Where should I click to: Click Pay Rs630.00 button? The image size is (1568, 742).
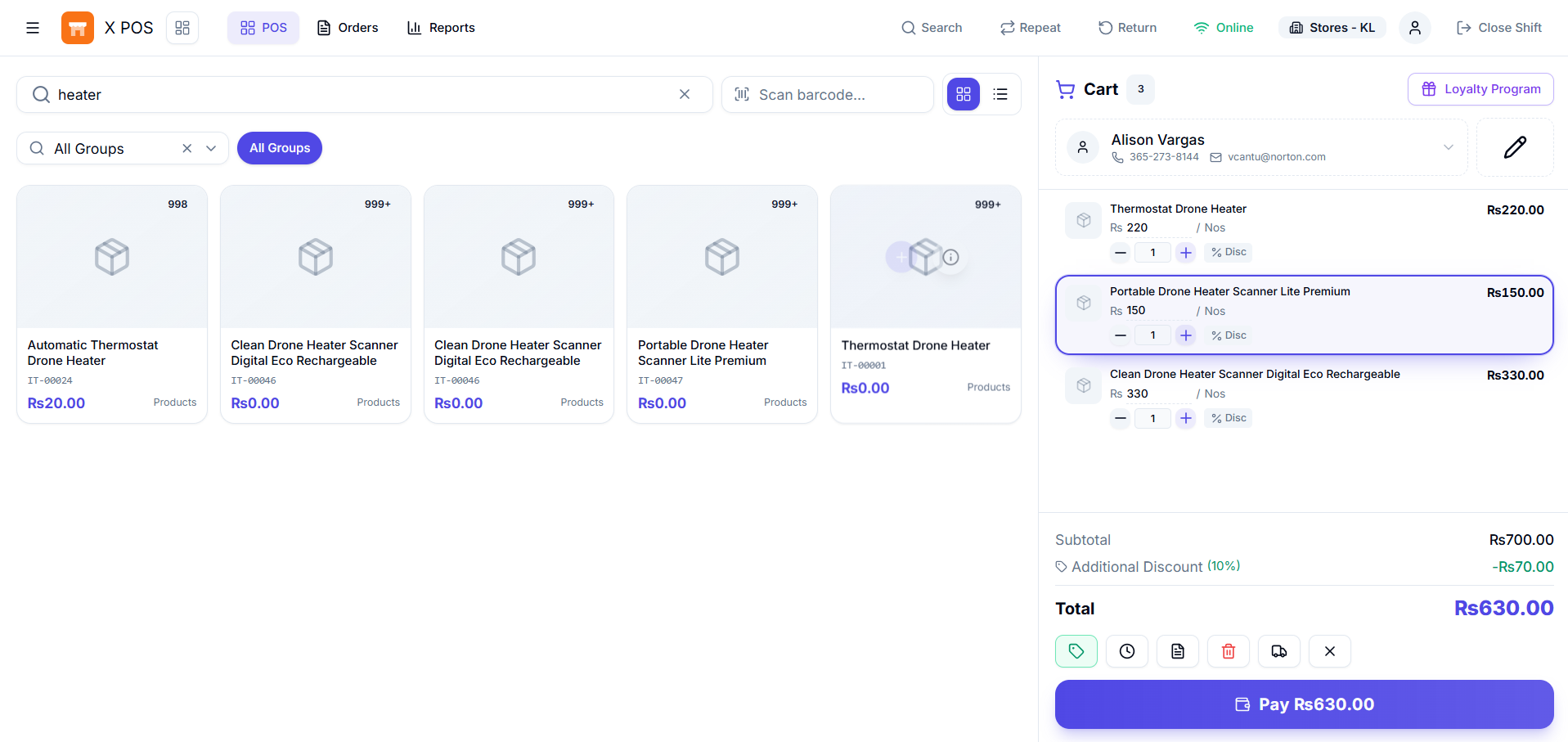(x=1304, y=704)
